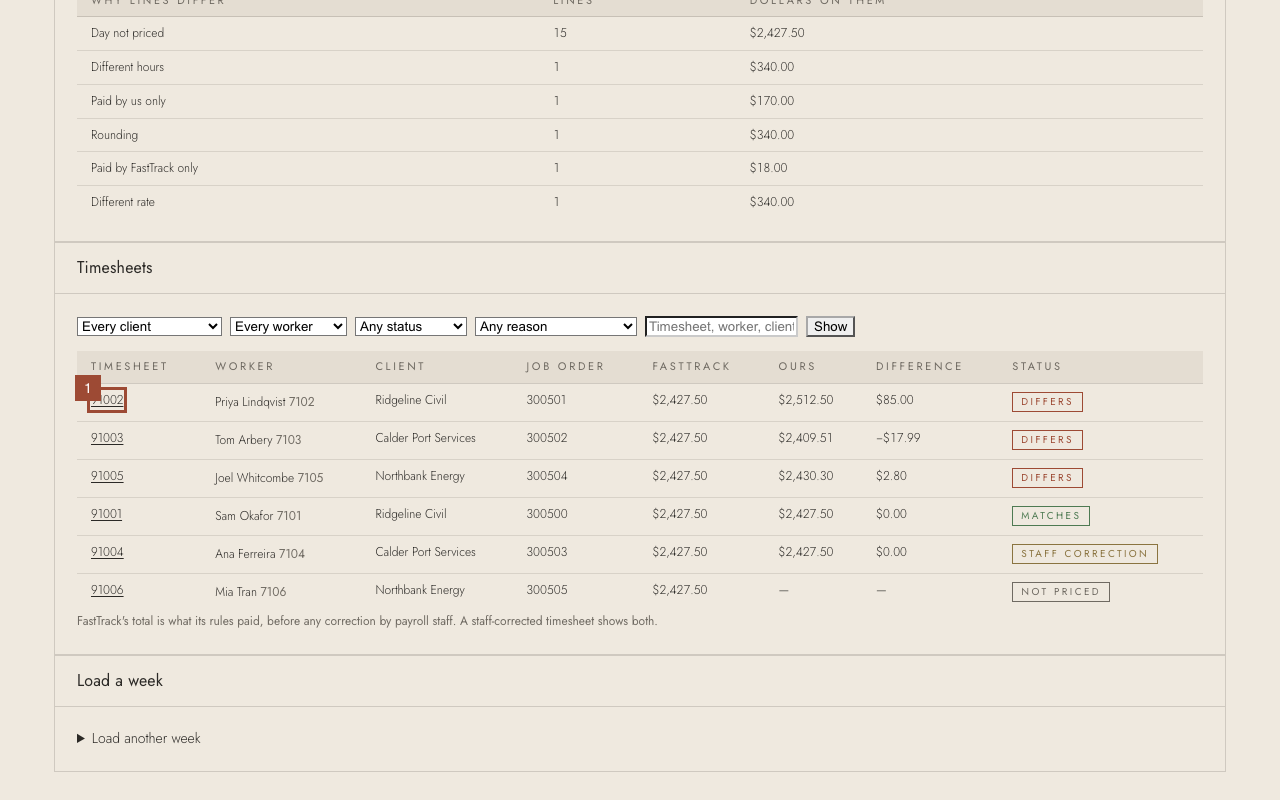Click worker name Tom Arbery 7103
Screen dimensions: 1280x800
coord(258,440)
